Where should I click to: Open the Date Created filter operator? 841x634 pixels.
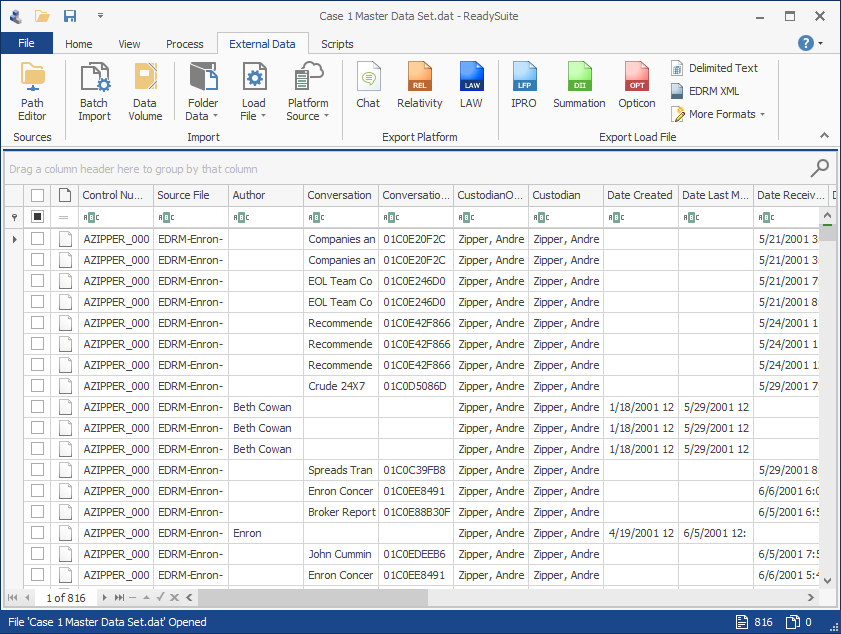(x=616, y=217)
